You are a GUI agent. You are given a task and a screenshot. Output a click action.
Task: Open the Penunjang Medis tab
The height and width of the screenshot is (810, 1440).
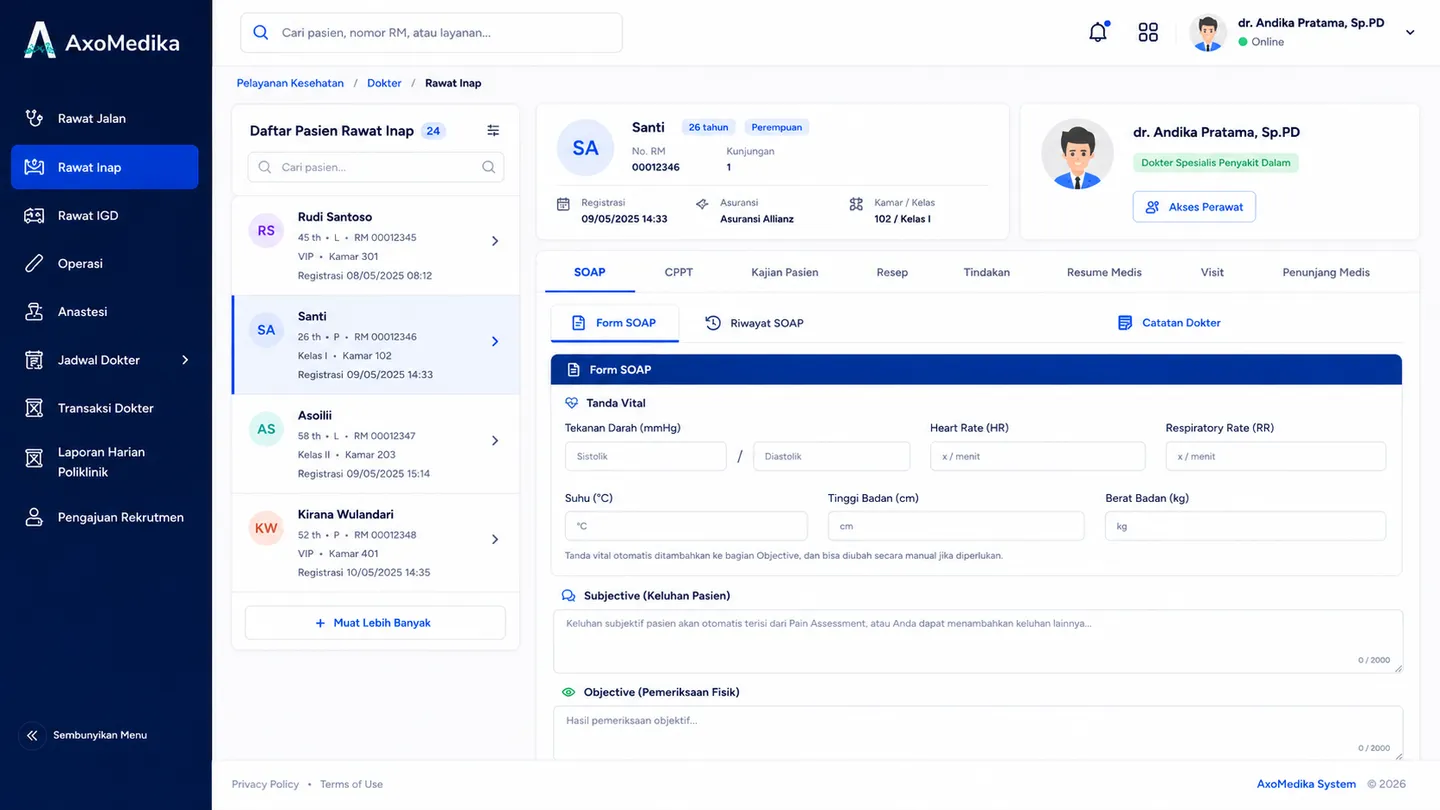(x=1326, y=272)
